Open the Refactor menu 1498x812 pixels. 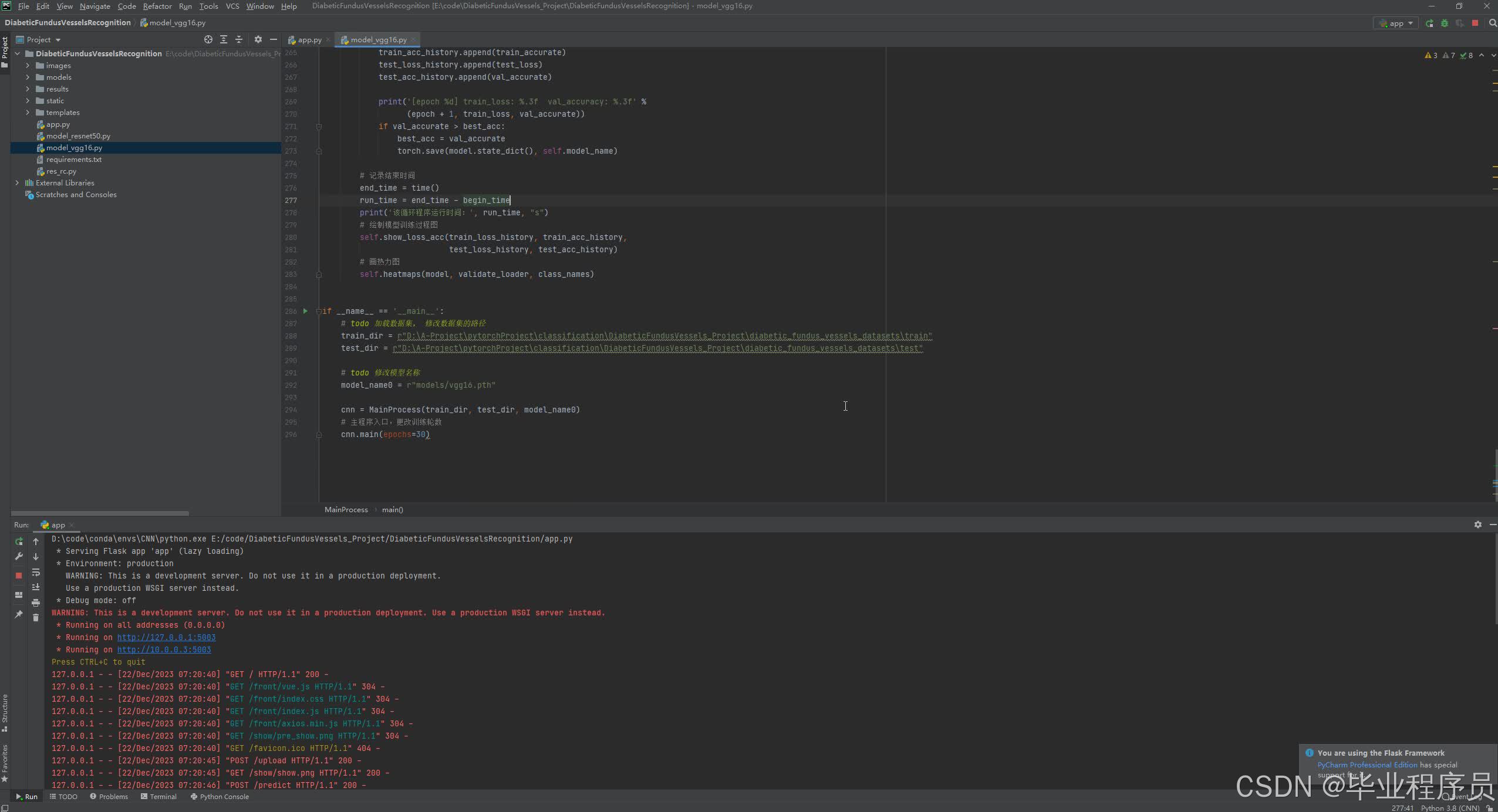[x=157, y=6]
